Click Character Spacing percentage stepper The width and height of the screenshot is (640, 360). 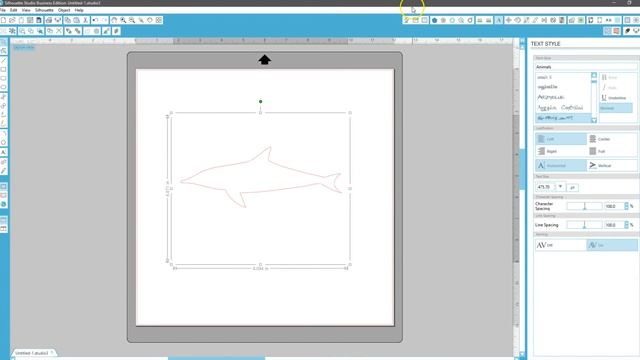point(627,207)
